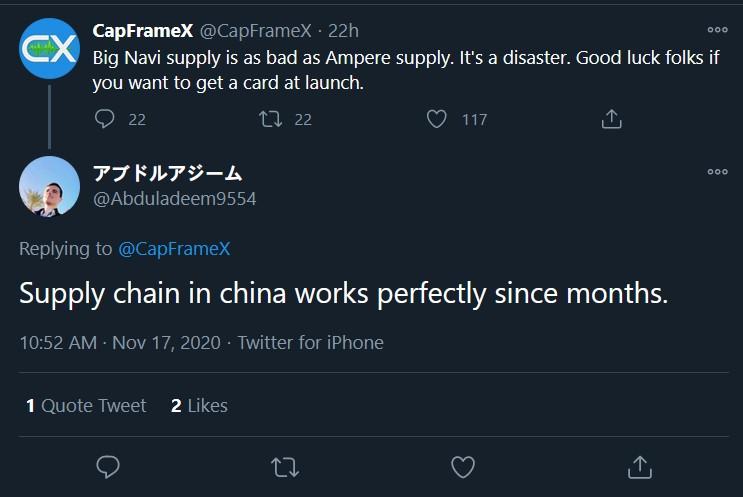
Task: View the 2 Likes list
Action: [199, 405]
